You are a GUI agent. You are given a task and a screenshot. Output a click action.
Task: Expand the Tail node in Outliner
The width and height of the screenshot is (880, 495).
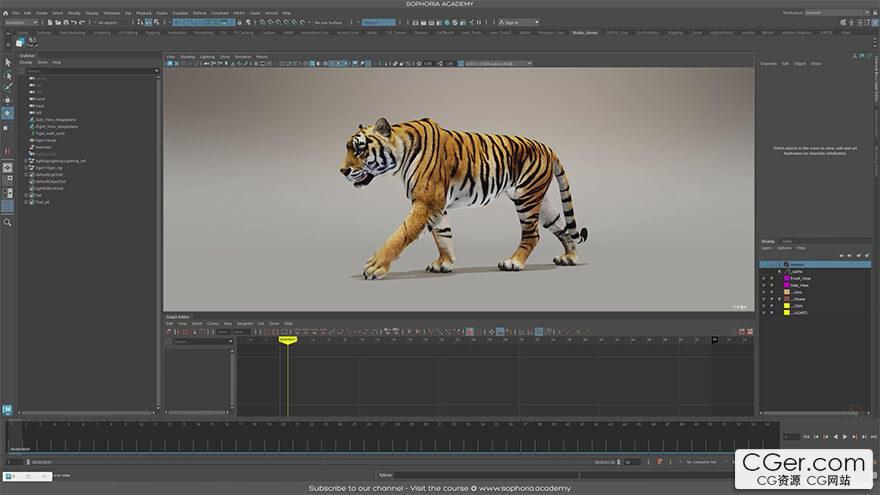[x=26, y=195]
